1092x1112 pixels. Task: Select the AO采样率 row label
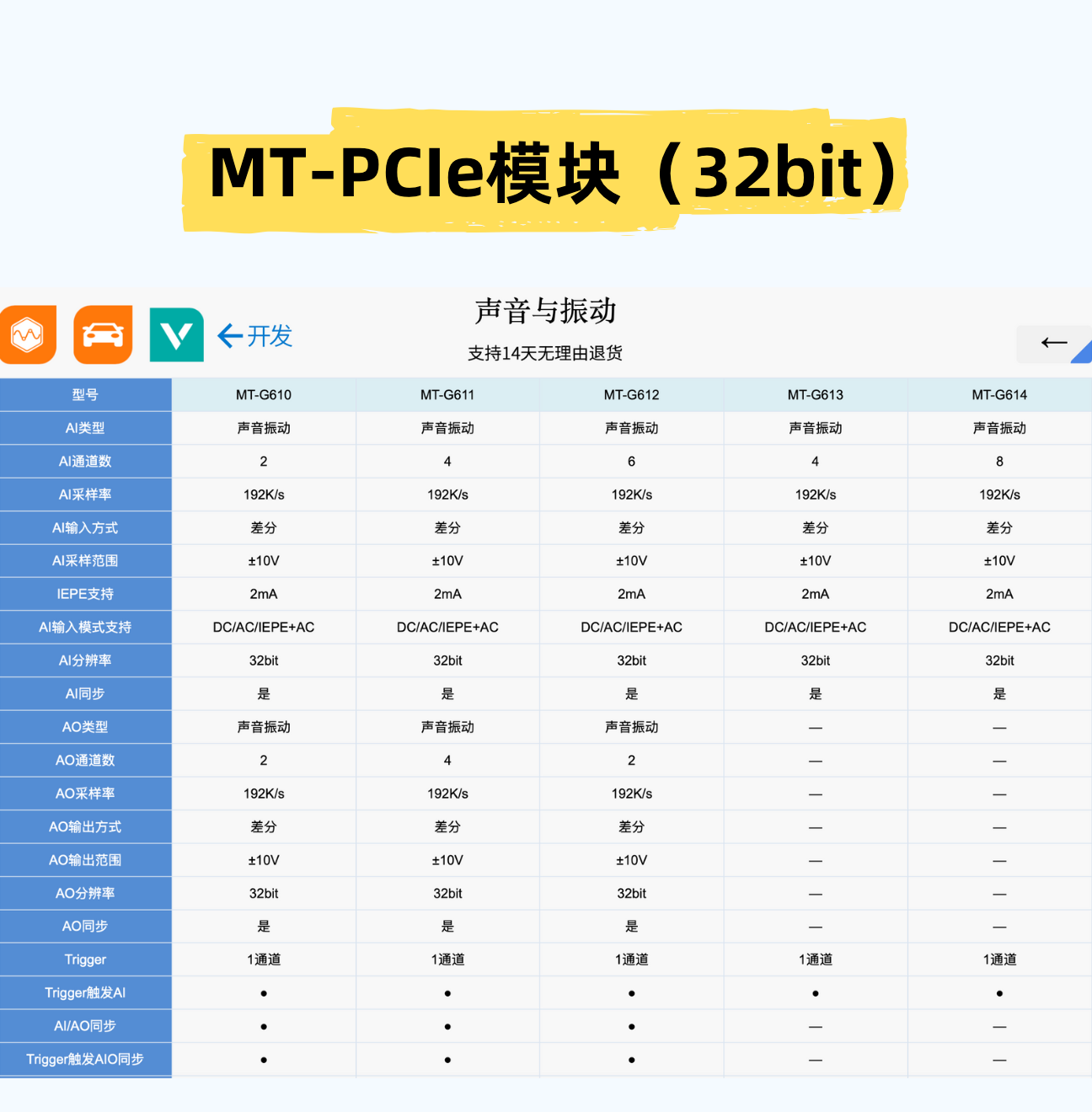[x=85, y=794]
